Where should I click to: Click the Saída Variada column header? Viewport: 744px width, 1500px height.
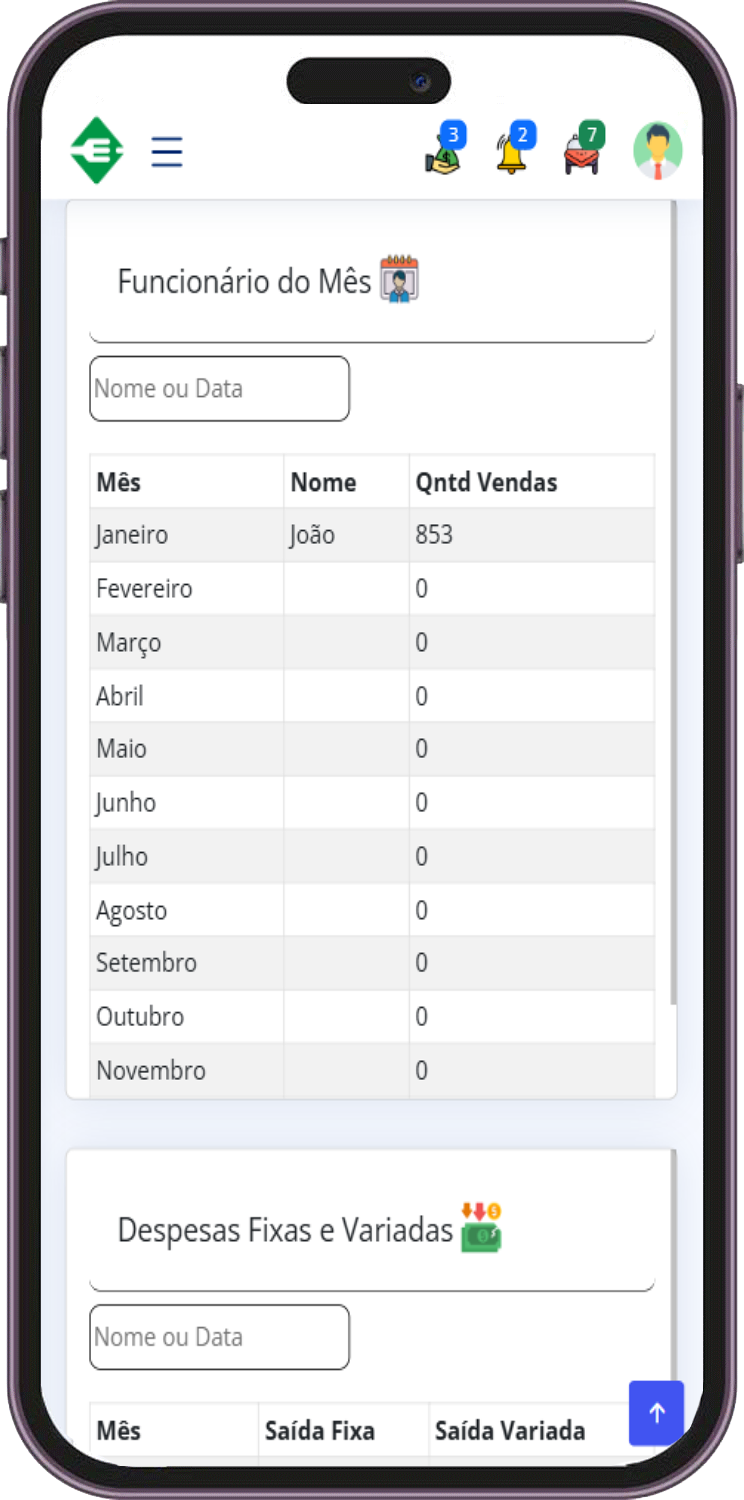click(x=510, y=1431)
